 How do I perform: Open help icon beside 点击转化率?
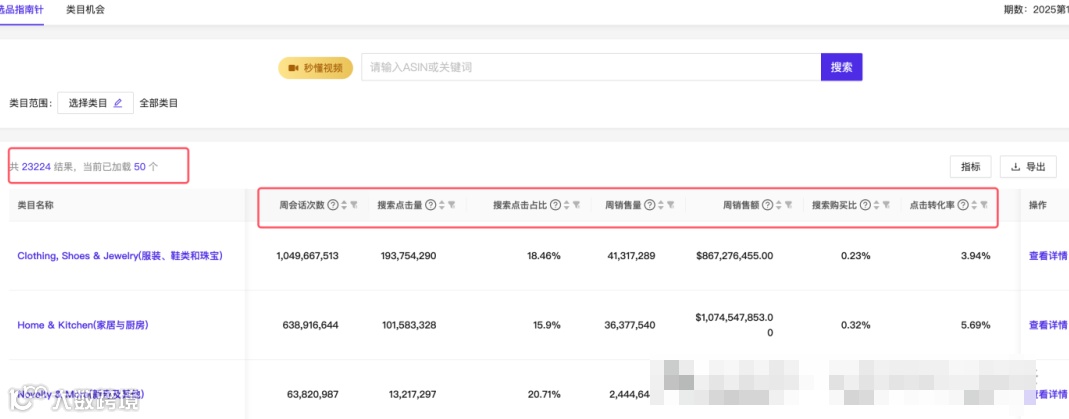coord(963,204)
